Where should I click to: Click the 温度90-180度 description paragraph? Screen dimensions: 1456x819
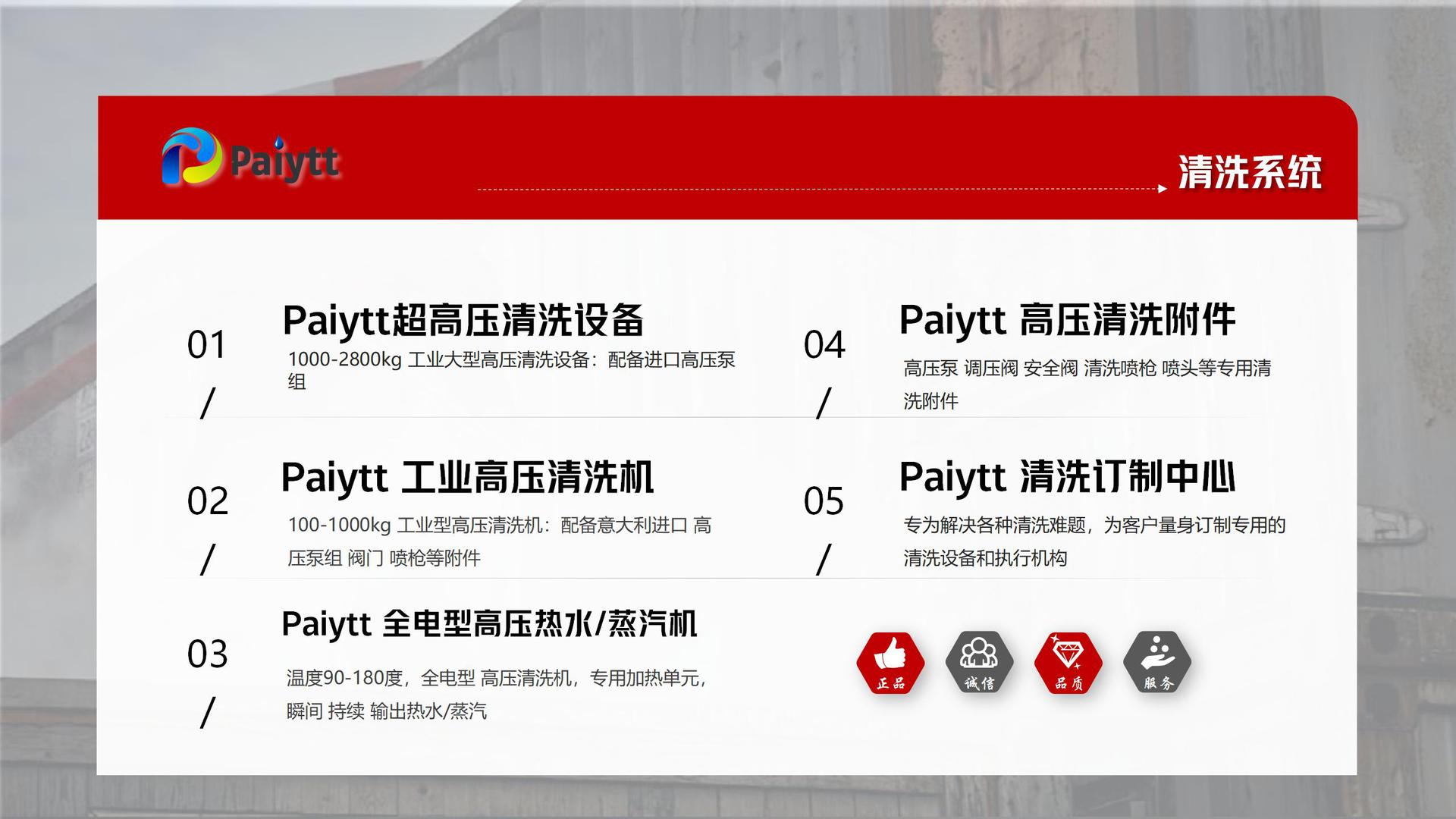coord(497,694)
